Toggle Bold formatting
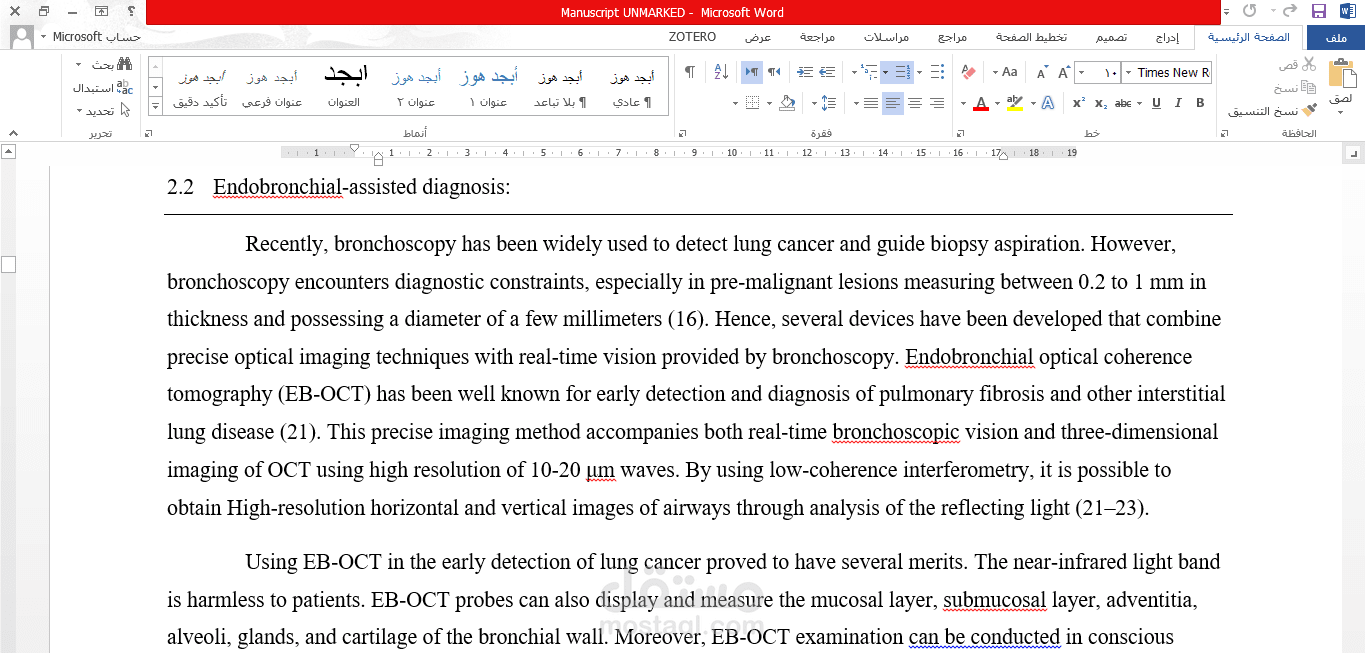Image resolution: width=1365 pixels, height=653 pixels. pyautogui.click(x=1200, y=103)
